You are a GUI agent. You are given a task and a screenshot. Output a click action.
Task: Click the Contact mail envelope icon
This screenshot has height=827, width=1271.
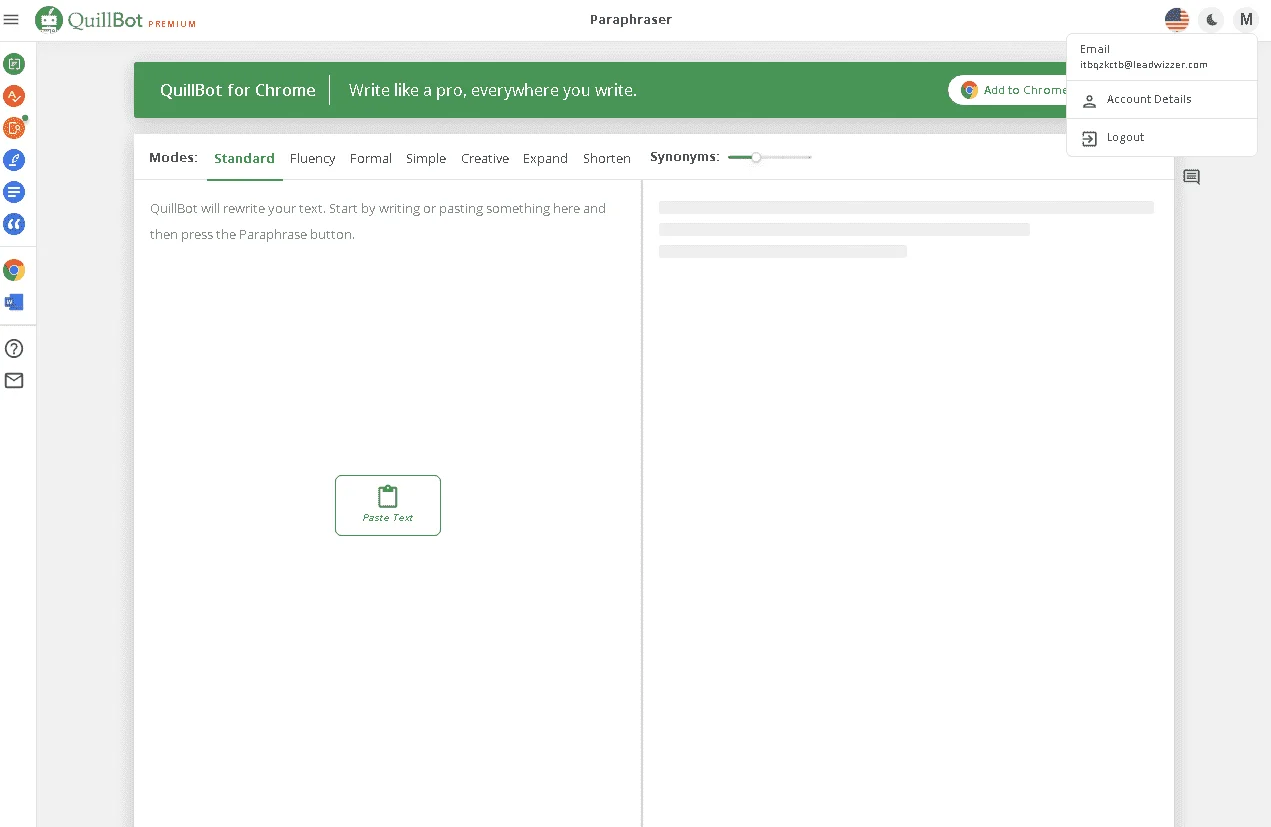click(14, 381)
